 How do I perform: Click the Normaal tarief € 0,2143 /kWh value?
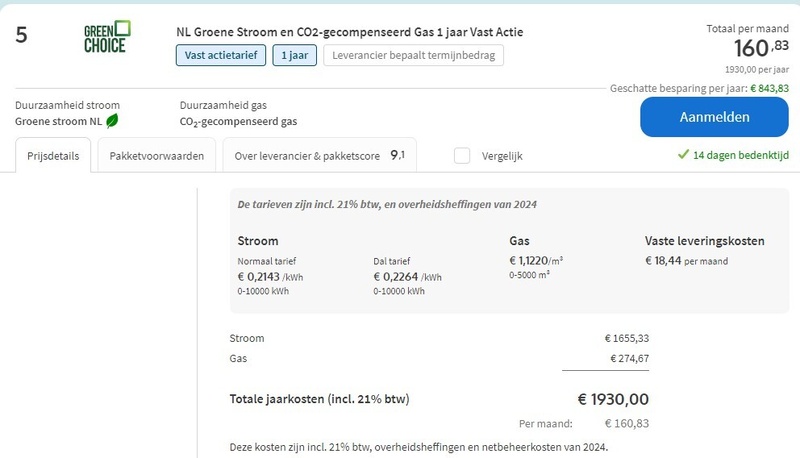pos(270,277)
